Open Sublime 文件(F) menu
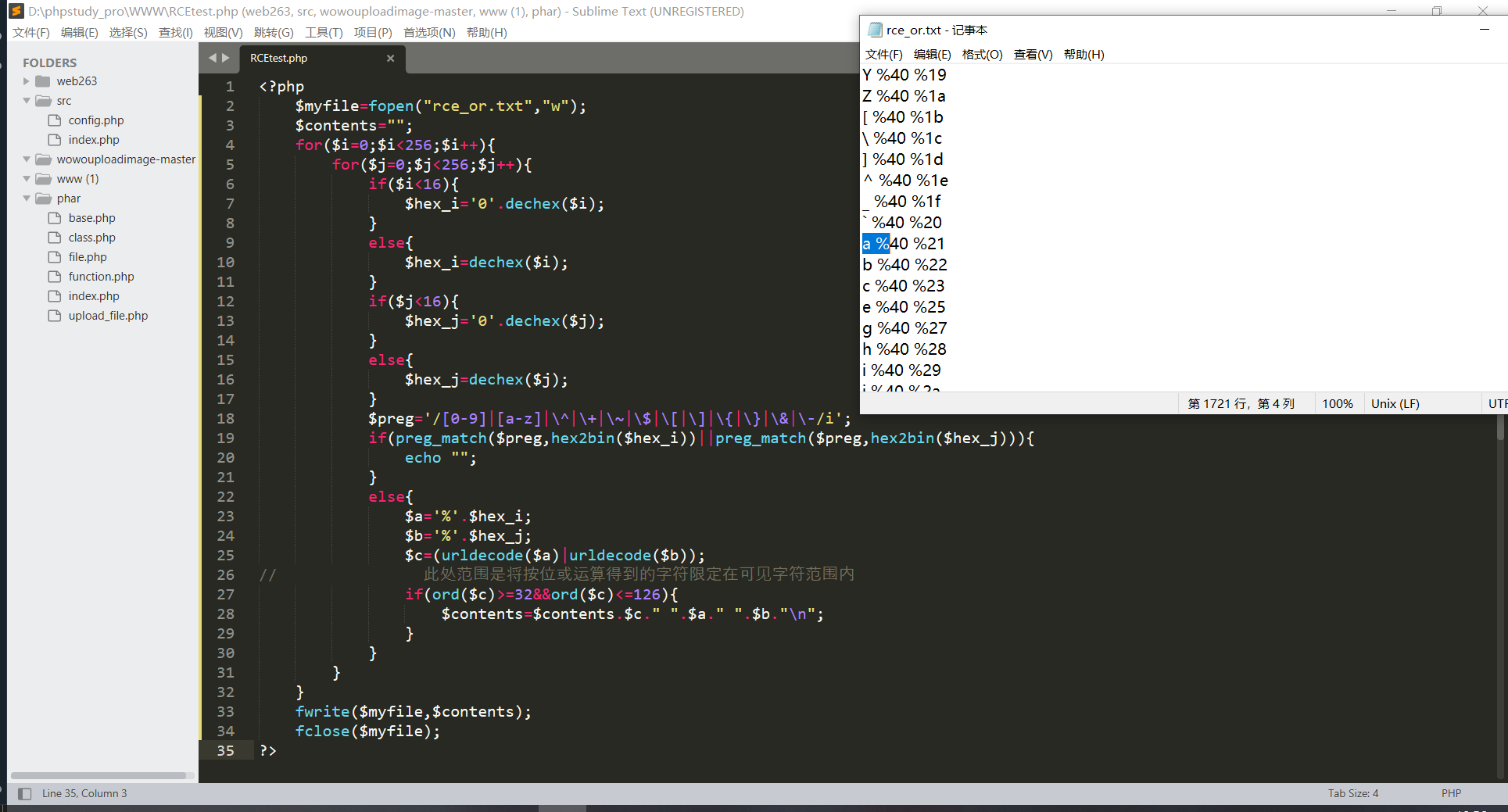This screenshot has height=812, width=1508. pos(31,32)
